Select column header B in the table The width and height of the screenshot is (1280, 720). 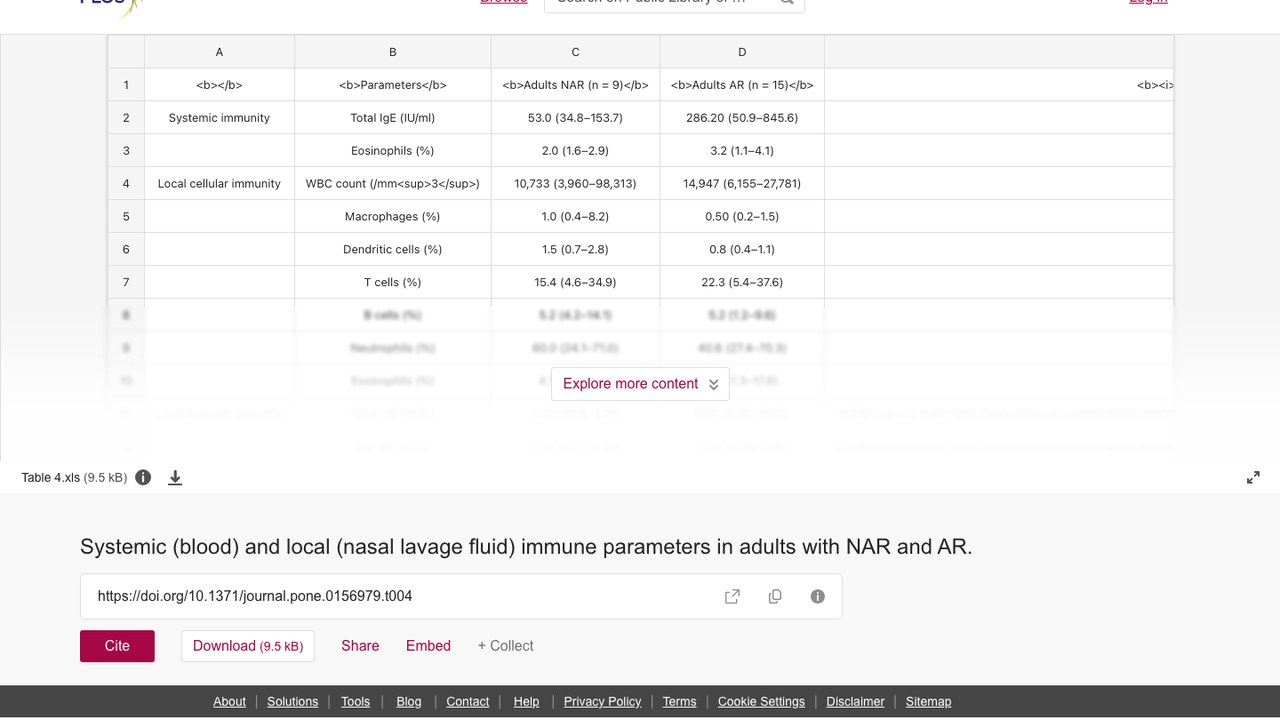click(x=393, y=52)
